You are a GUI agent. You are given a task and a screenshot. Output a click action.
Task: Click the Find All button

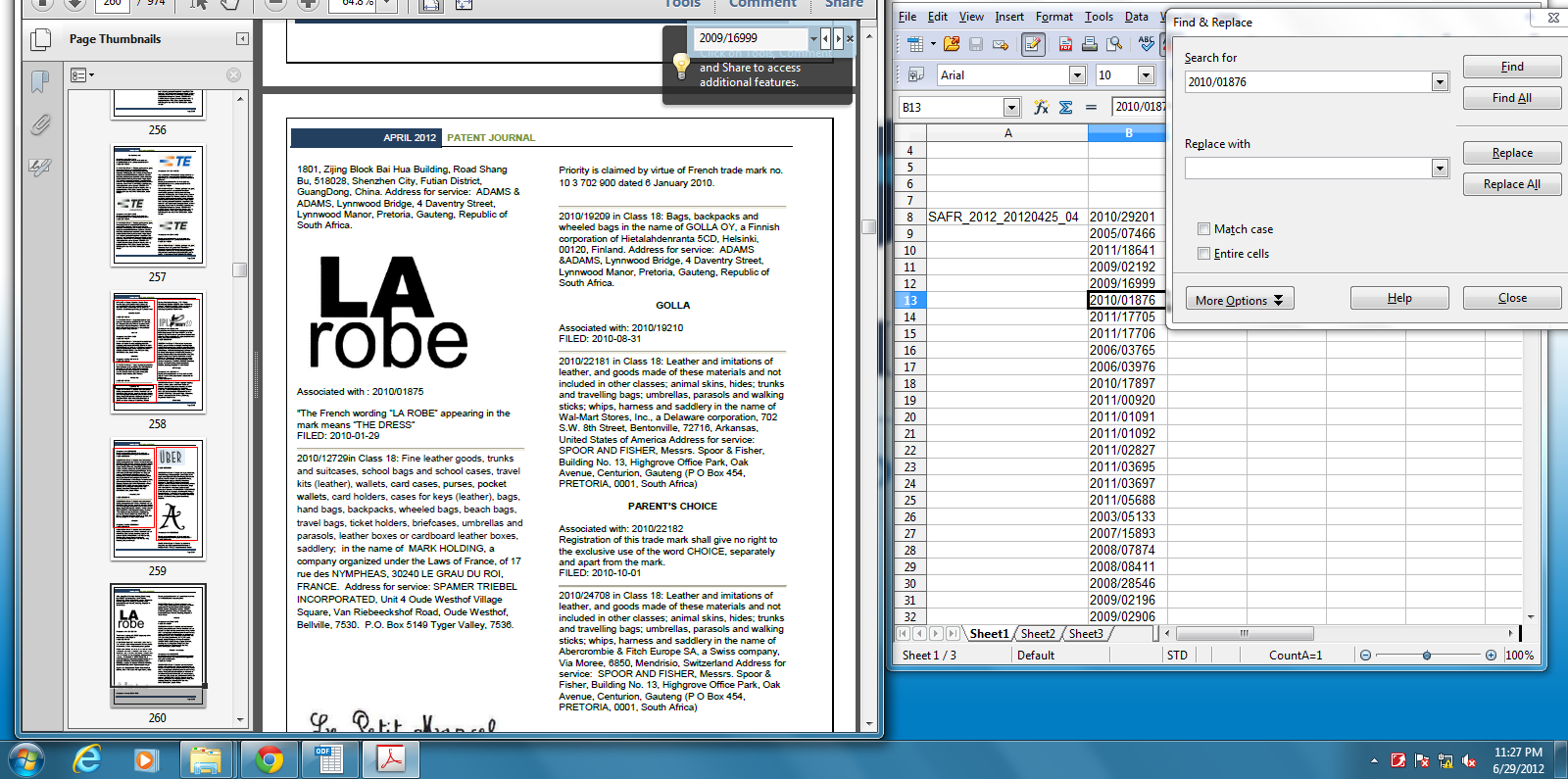click(1512, 98)
